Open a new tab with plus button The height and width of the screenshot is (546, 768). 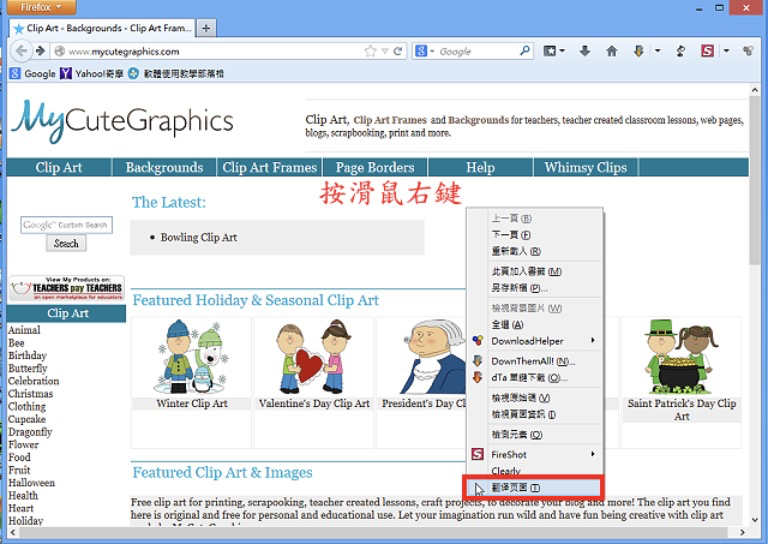click(x=206, y=28)
